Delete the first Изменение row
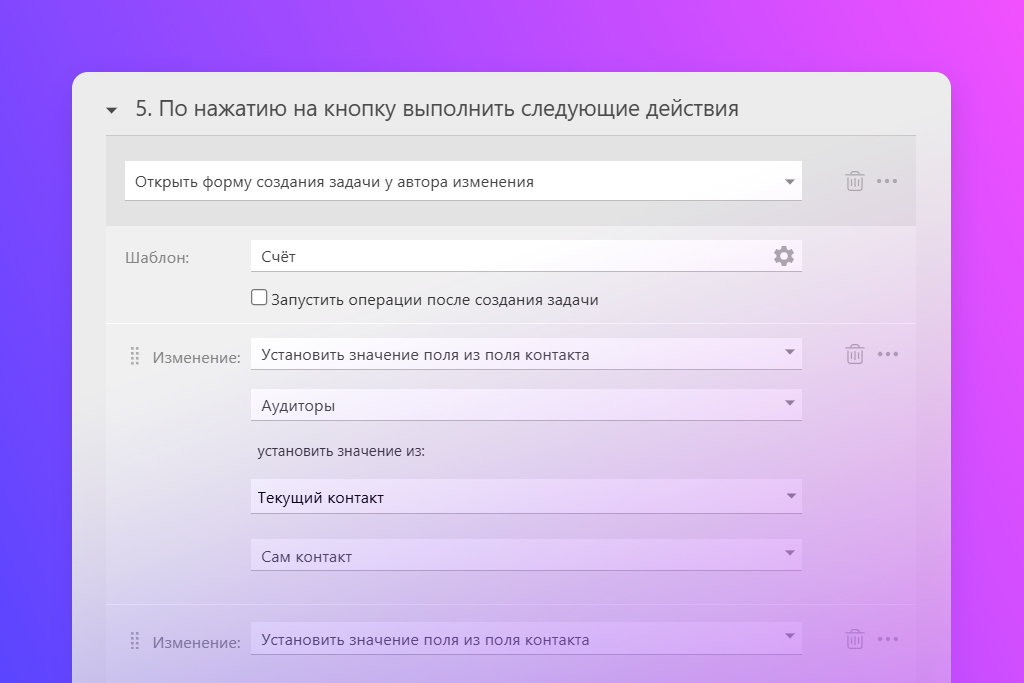 click(x=854, y=354)
